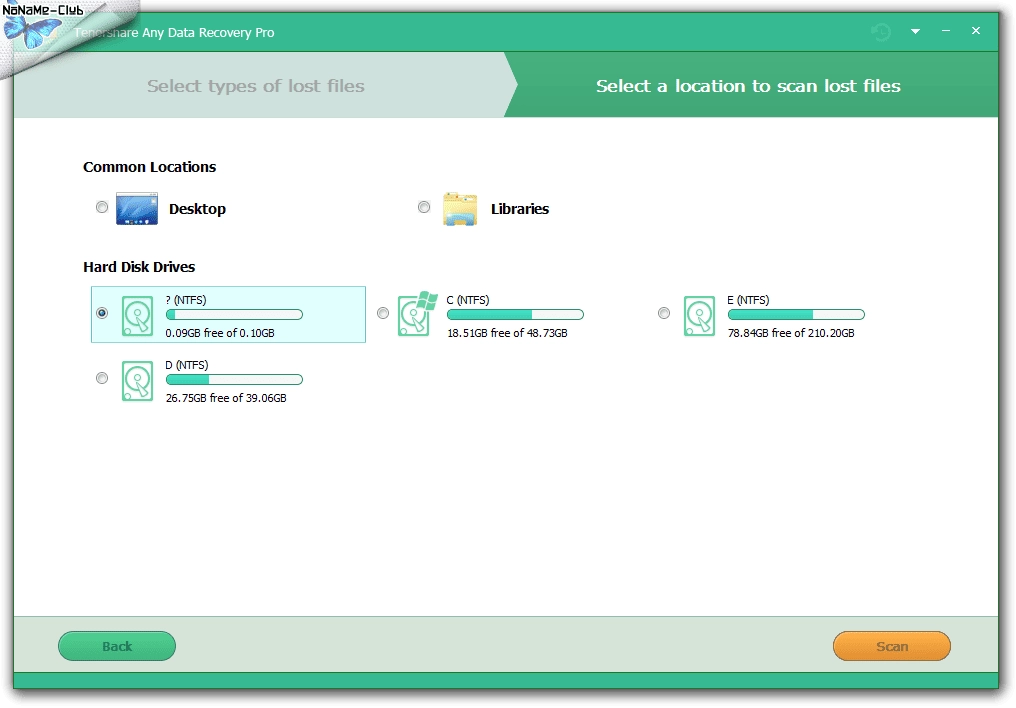Click '78.84GB free of 210.20GB' text
This screenshot has height=708, width=1016.
point(791,333)
